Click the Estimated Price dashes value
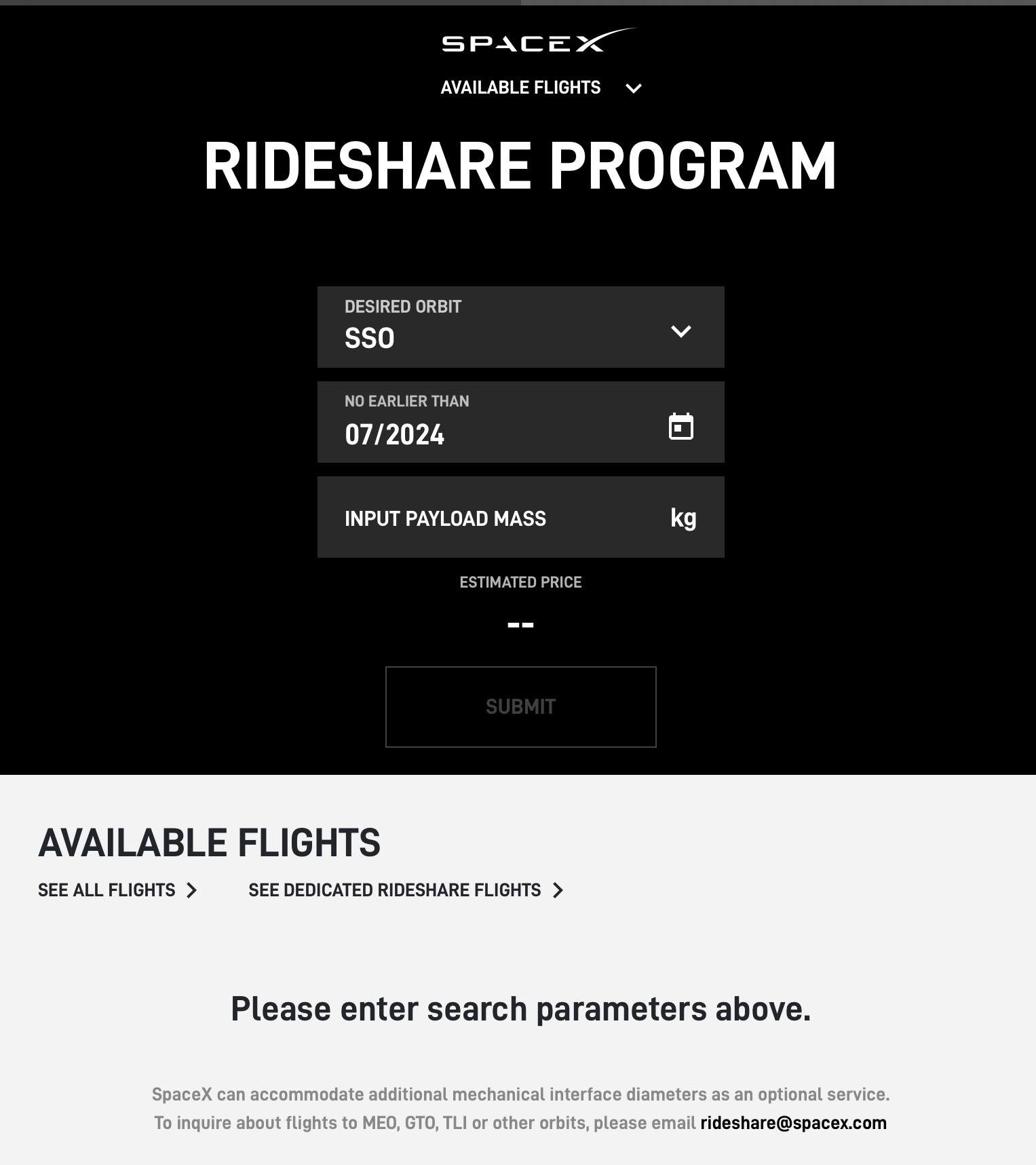Viewport: 1036px width, 1165px height. (520, 624)
